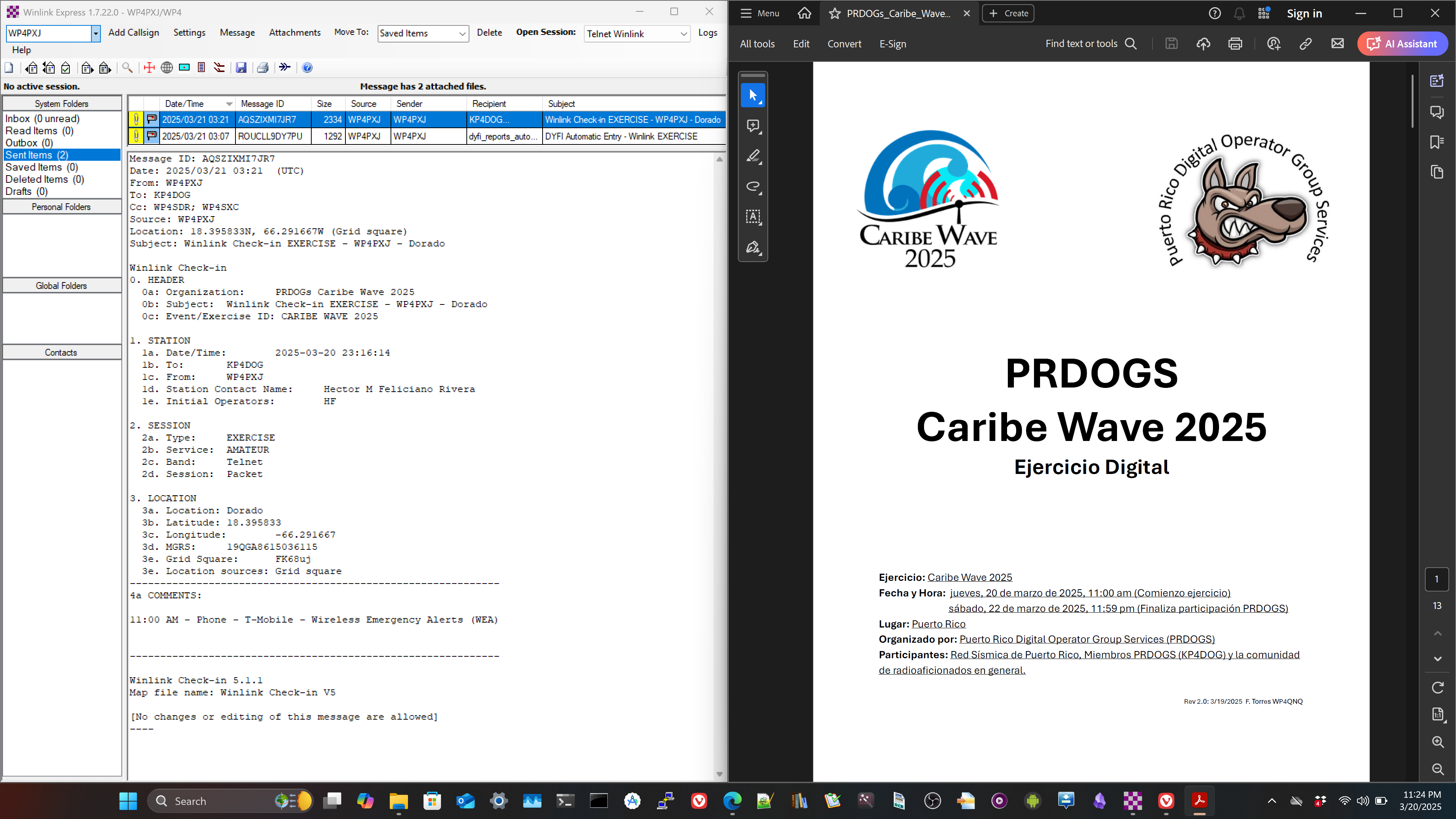Show hidden icons in Windows system tray
1456x819 pixels.
click(1272, 801)
